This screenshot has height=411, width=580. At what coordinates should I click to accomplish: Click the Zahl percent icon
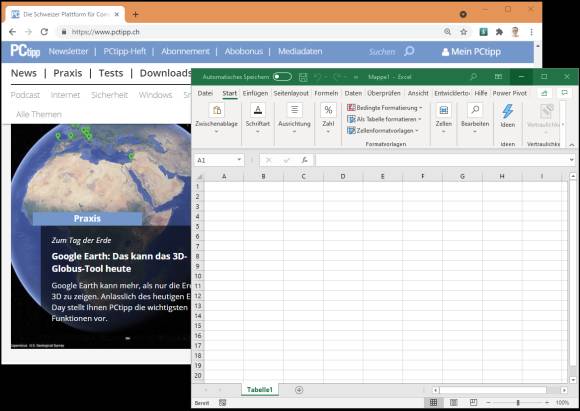point(328,110)
